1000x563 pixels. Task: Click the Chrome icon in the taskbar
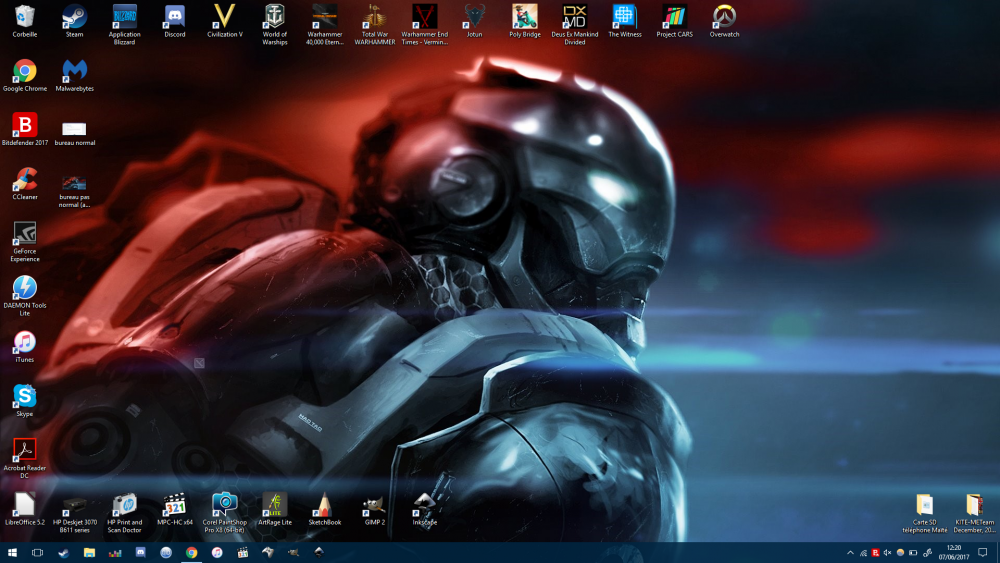[x=191, y=552]
